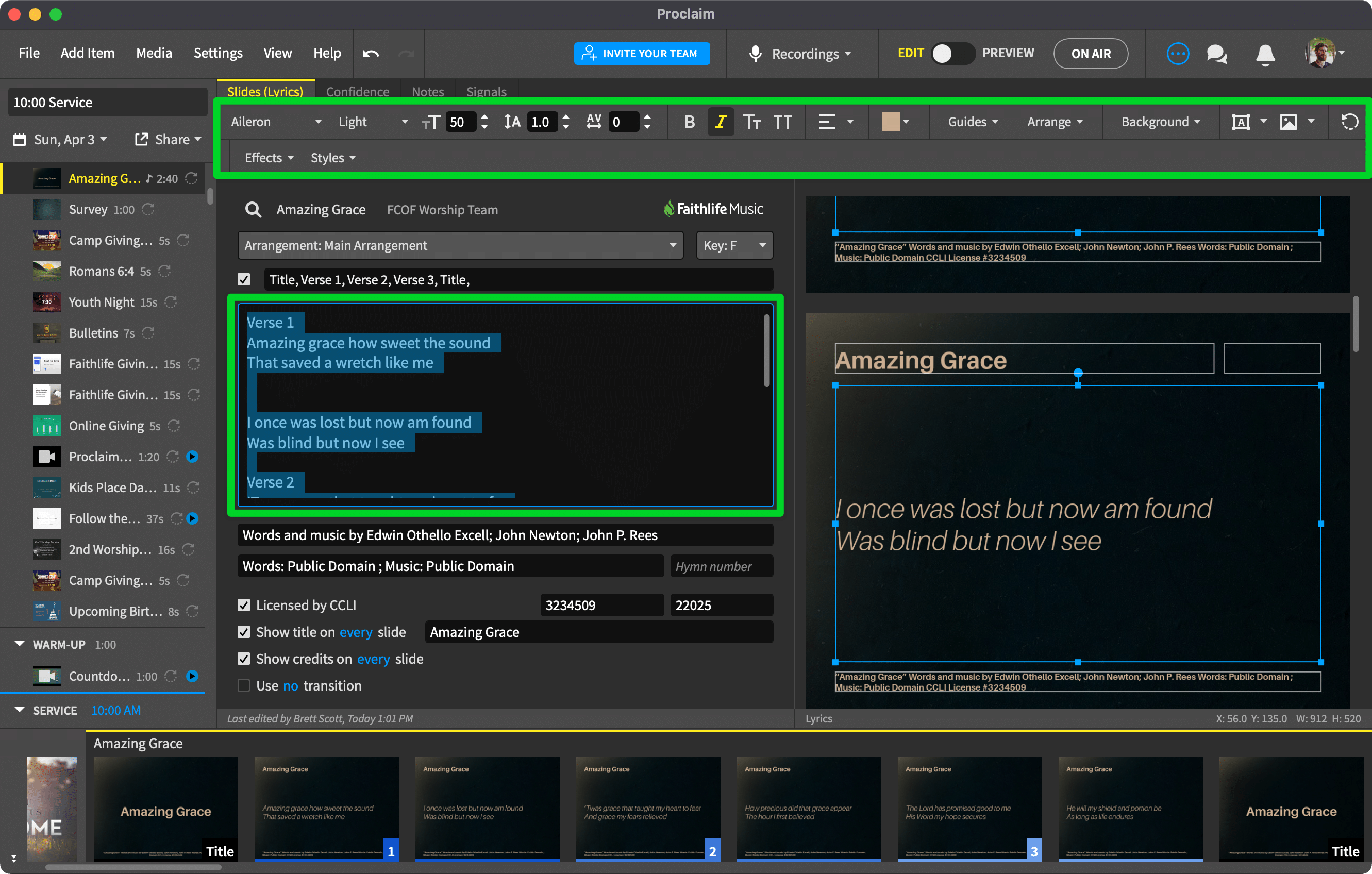The height and width of the screenshot is (874, 1372).
Task: Click the text box frame icon
Action: coord(1241,122)
